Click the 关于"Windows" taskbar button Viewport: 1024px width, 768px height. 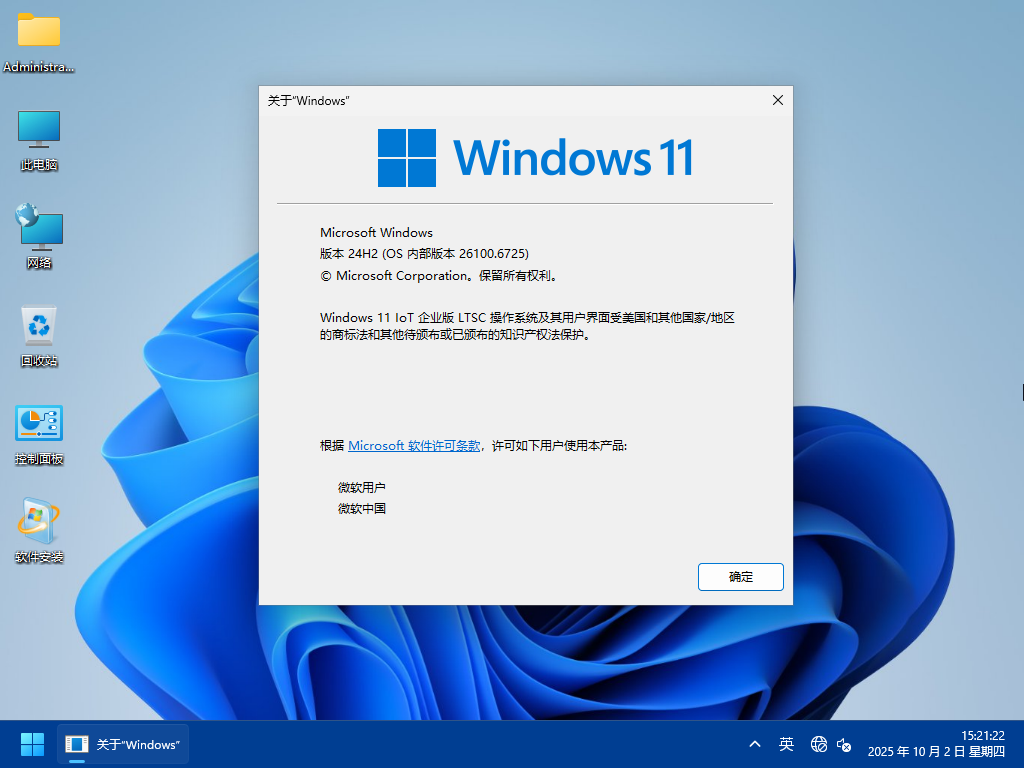tap(124, 744)
